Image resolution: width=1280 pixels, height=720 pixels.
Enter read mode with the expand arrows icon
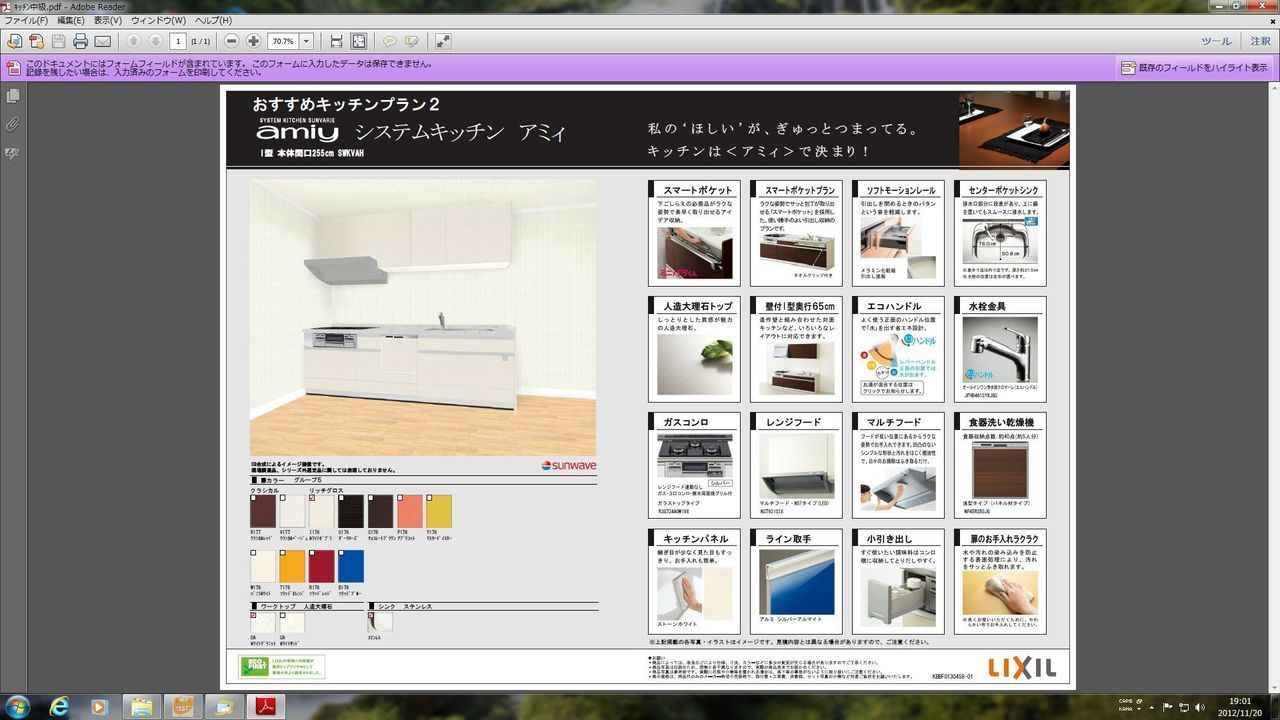click(443, 41)
